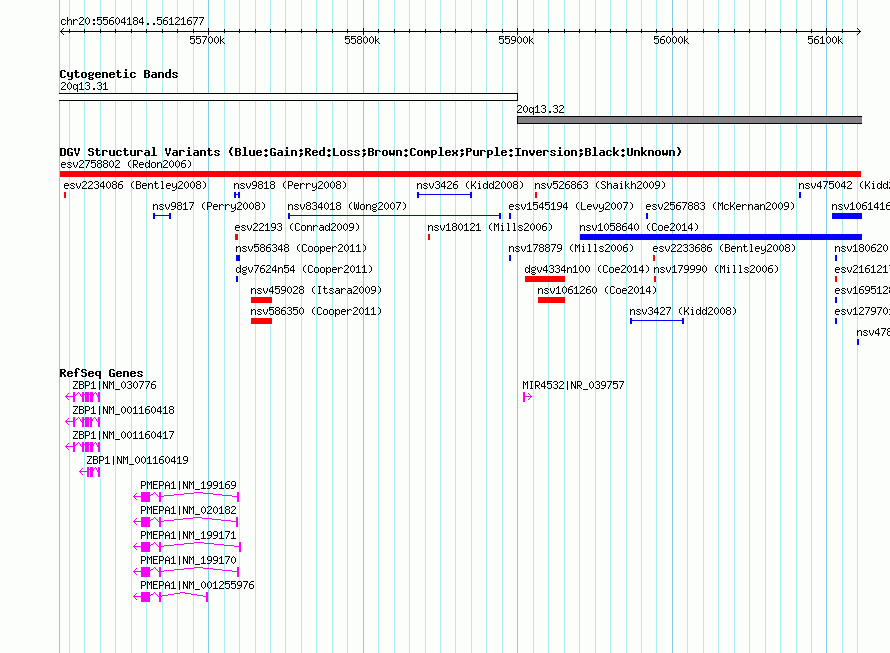Click the nsv9818 (Perry2008) variant label
890x653 pixels.
pyautogui.click(x=290, y=185)
